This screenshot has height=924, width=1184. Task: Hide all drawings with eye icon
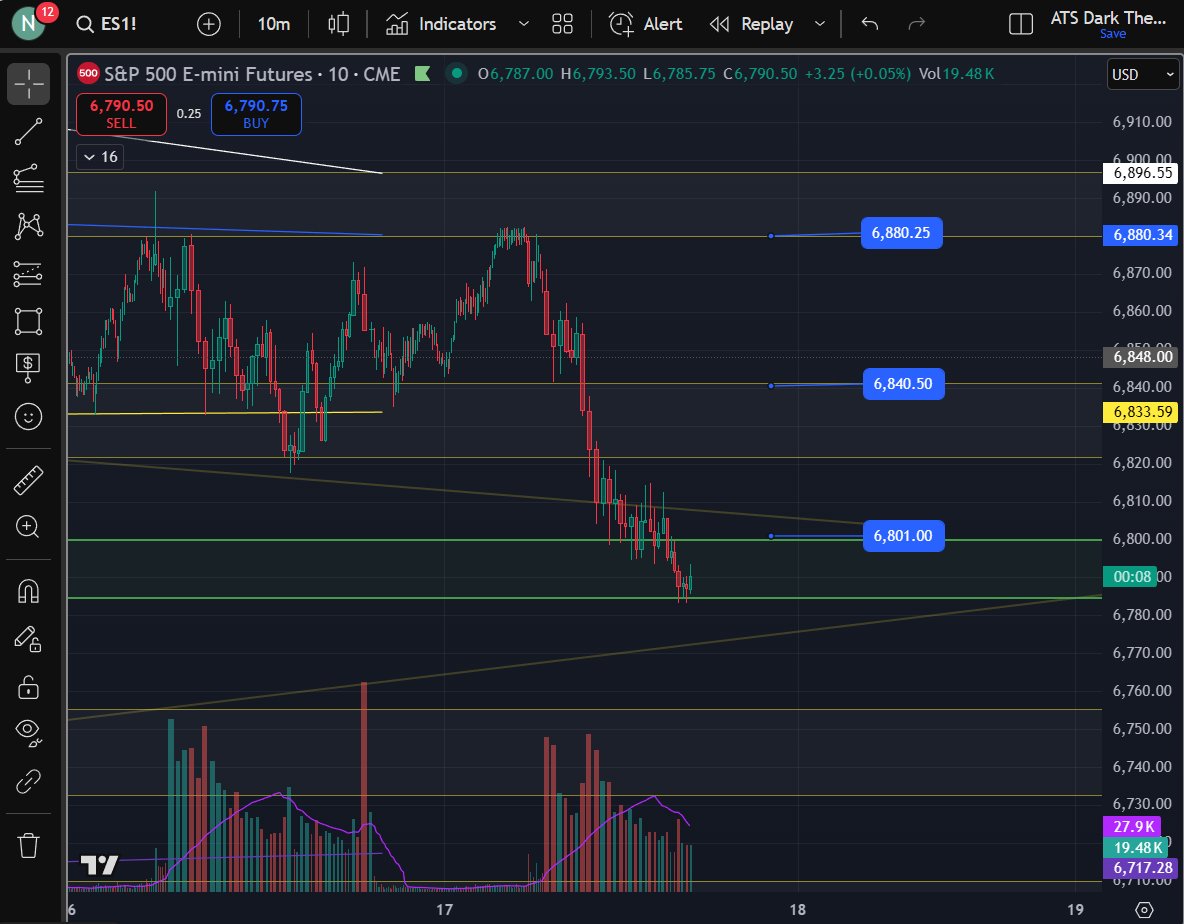(29, 732)
